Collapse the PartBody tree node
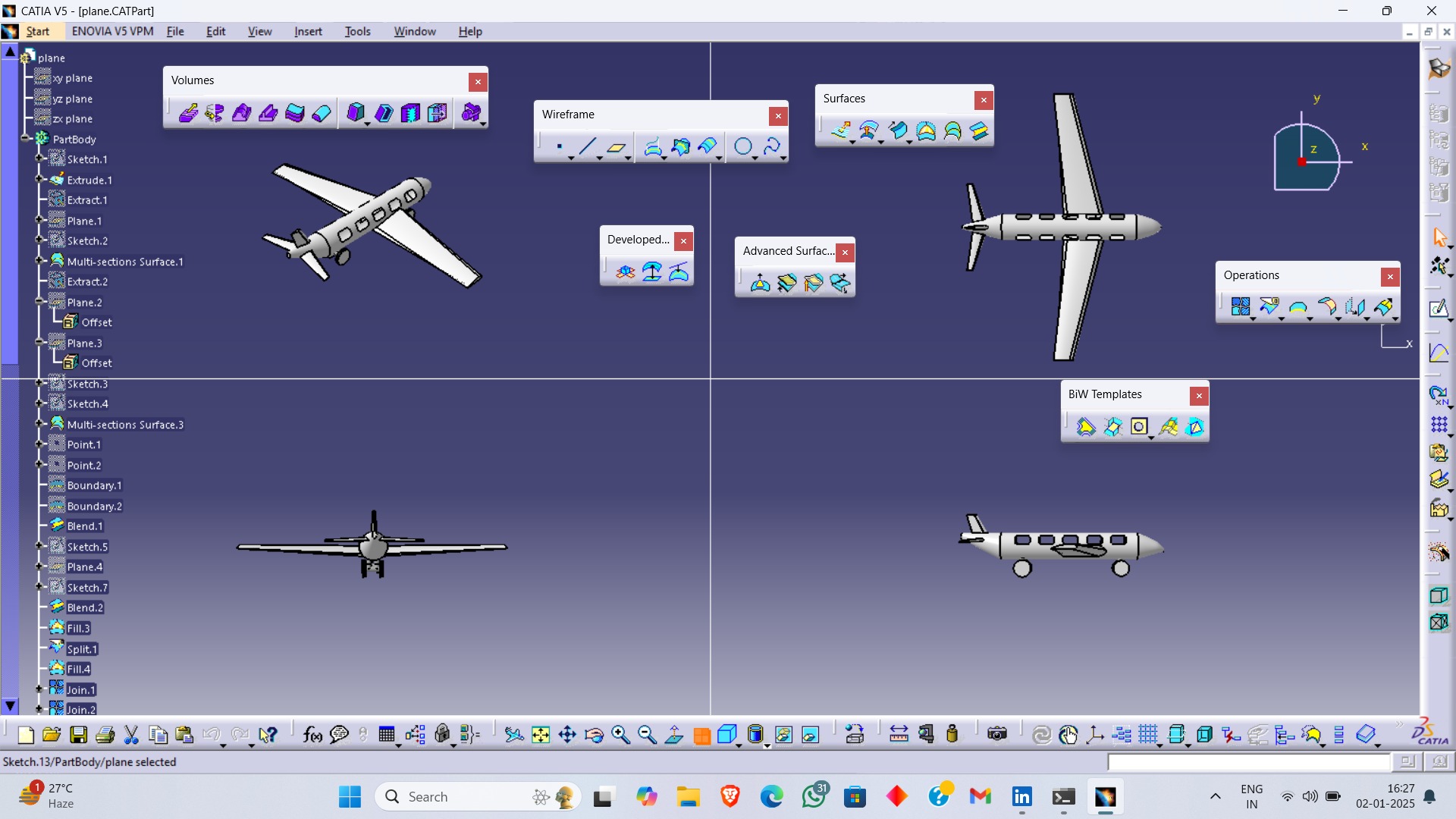The height and width of the screenshot is (819, 1456). click(25, 138)
